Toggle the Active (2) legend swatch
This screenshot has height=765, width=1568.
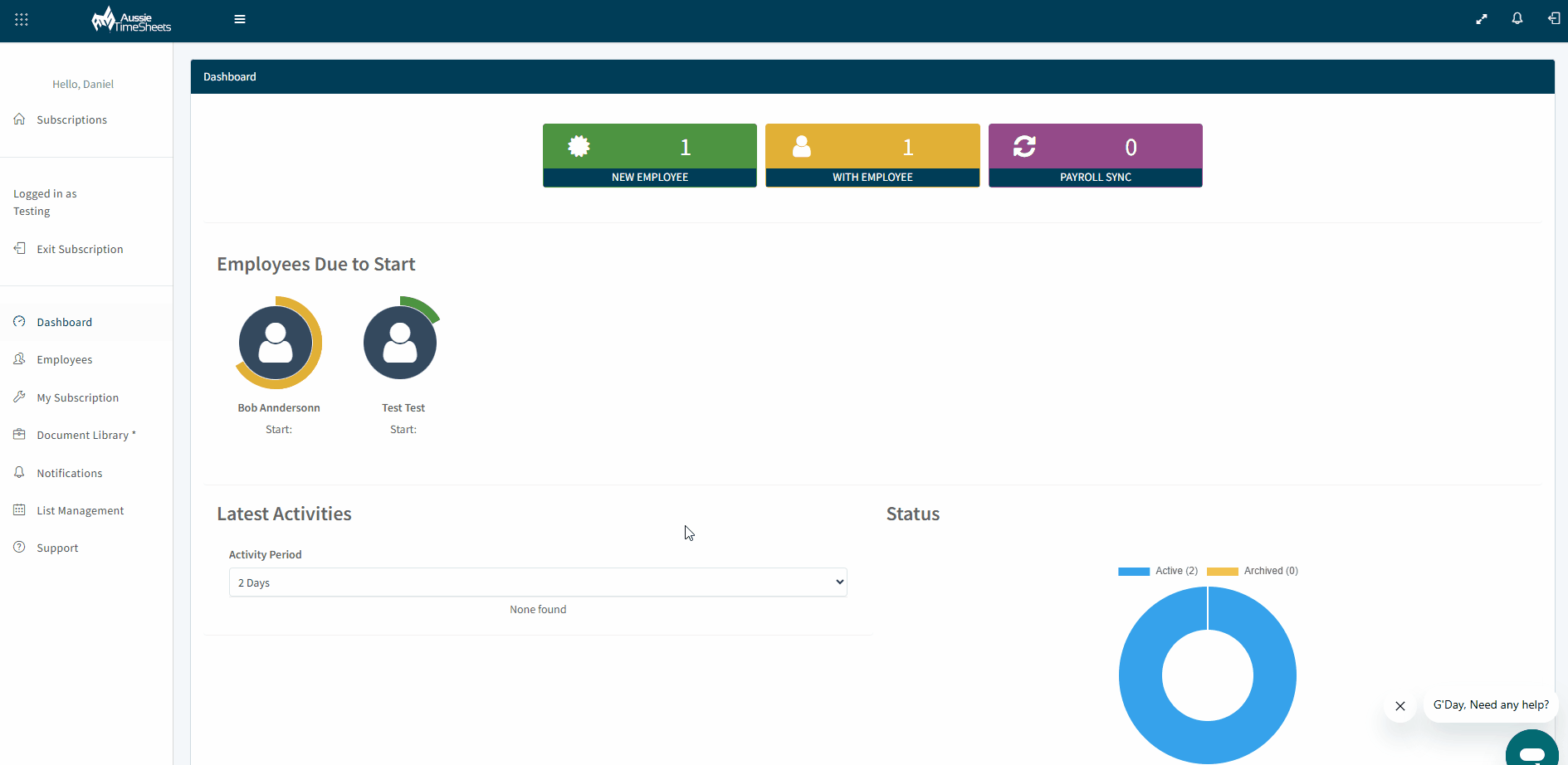coord(1134,571)
